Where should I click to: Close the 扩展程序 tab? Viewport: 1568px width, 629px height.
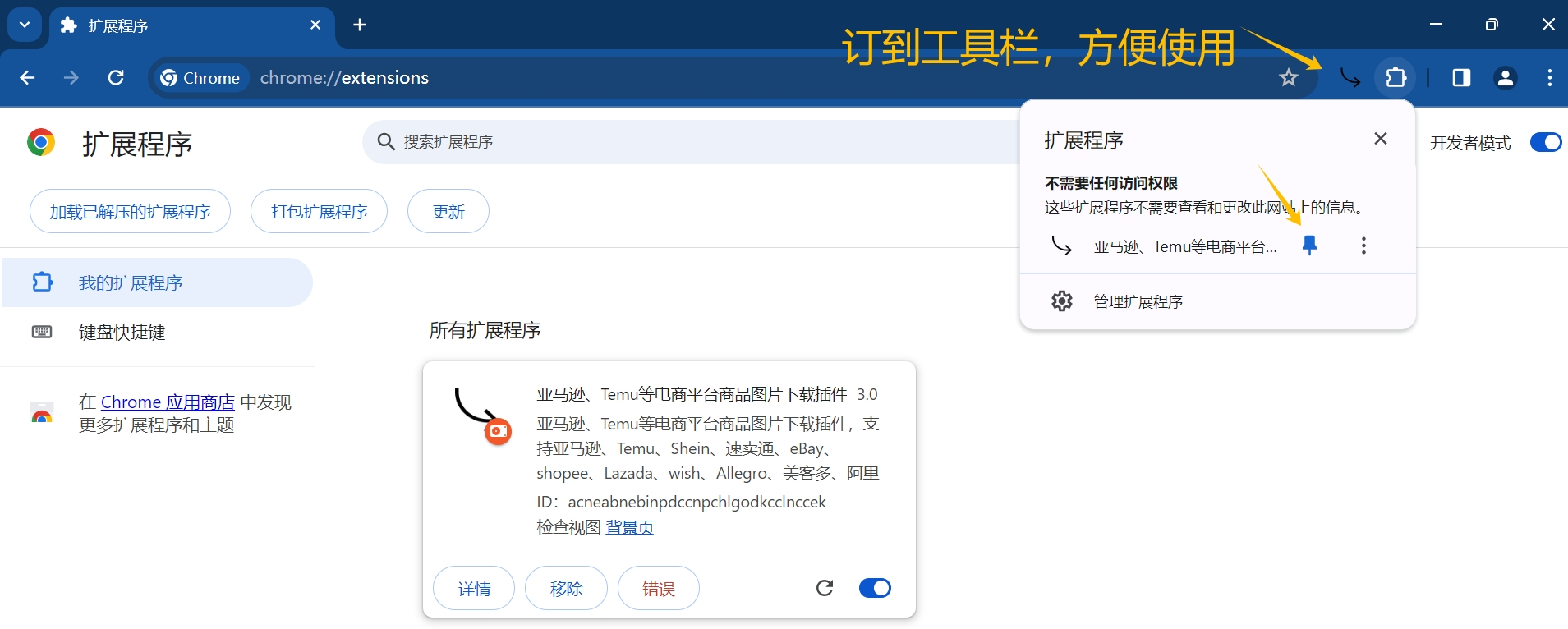[315, 25]
